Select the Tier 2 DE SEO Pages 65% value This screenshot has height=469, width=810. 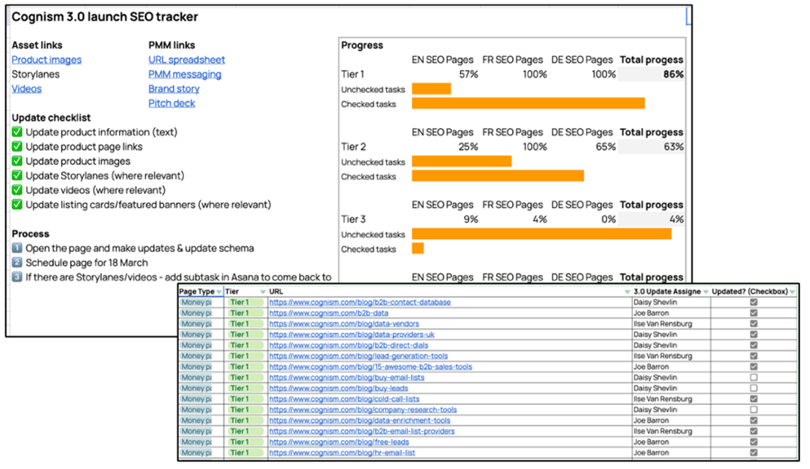[x=605, y=147]
